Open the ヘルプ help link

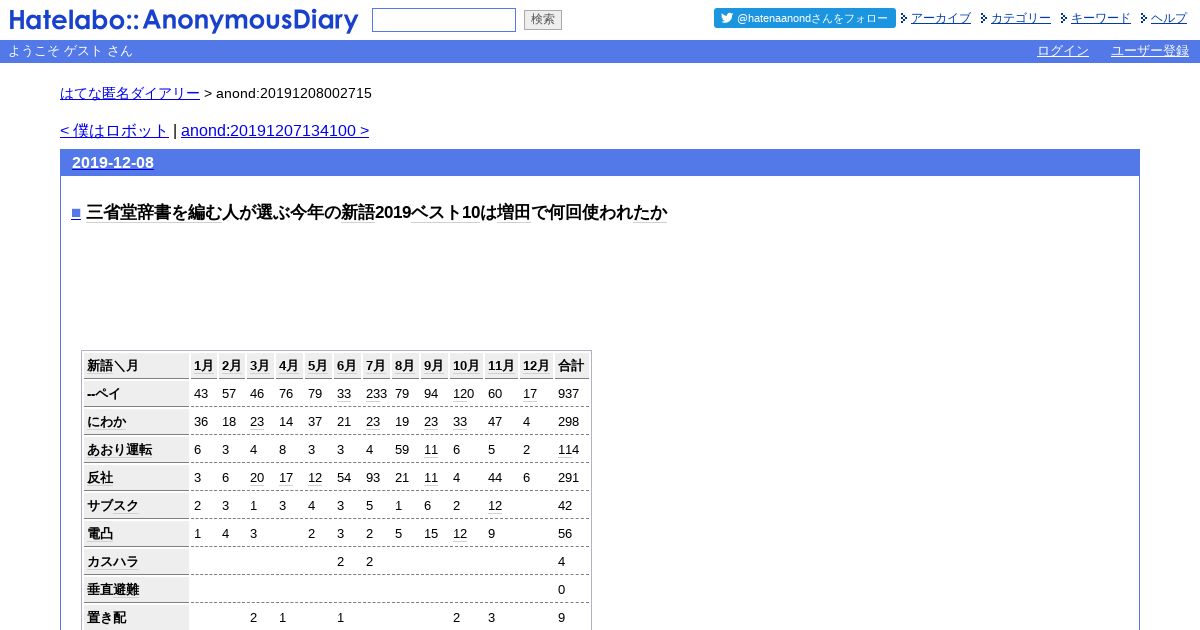point(1169,18)
